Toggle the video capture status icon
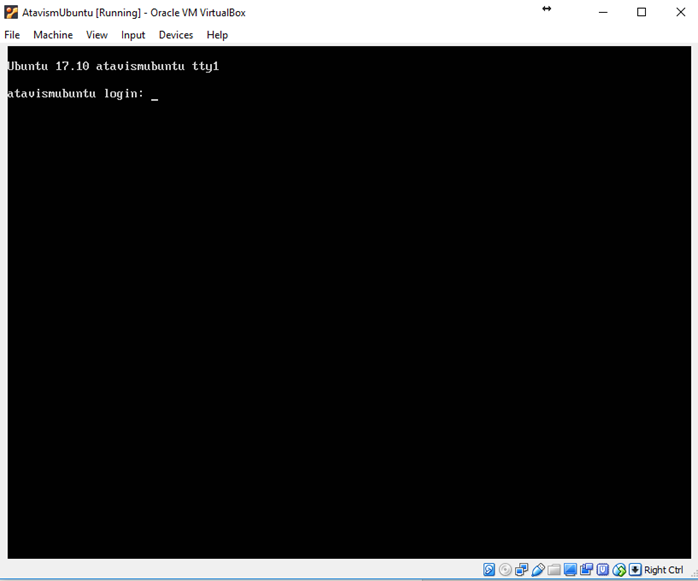 (x=586, y=570)
